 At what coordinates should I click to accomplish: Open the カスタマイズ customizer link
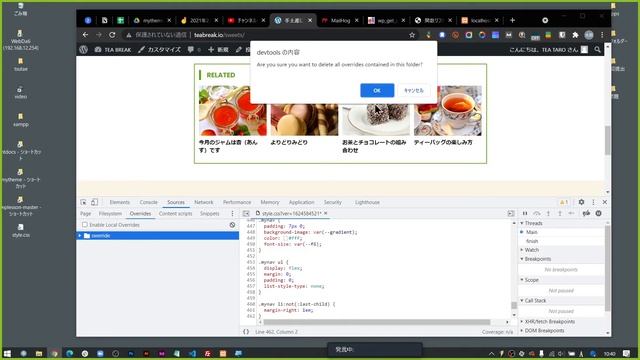(159, 49)
